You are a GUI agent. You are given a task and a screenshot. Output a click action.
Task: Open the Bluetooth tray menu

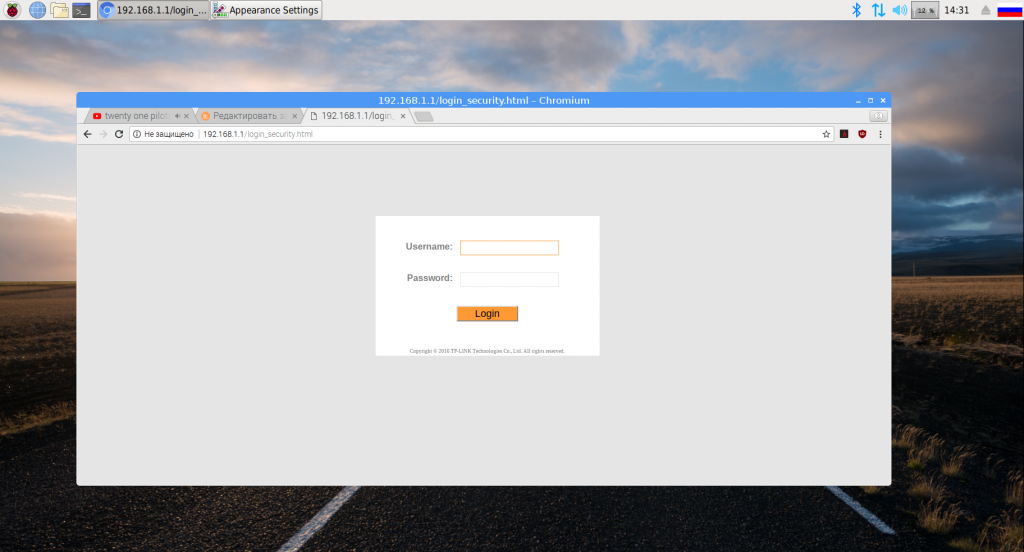coord(856,10)
